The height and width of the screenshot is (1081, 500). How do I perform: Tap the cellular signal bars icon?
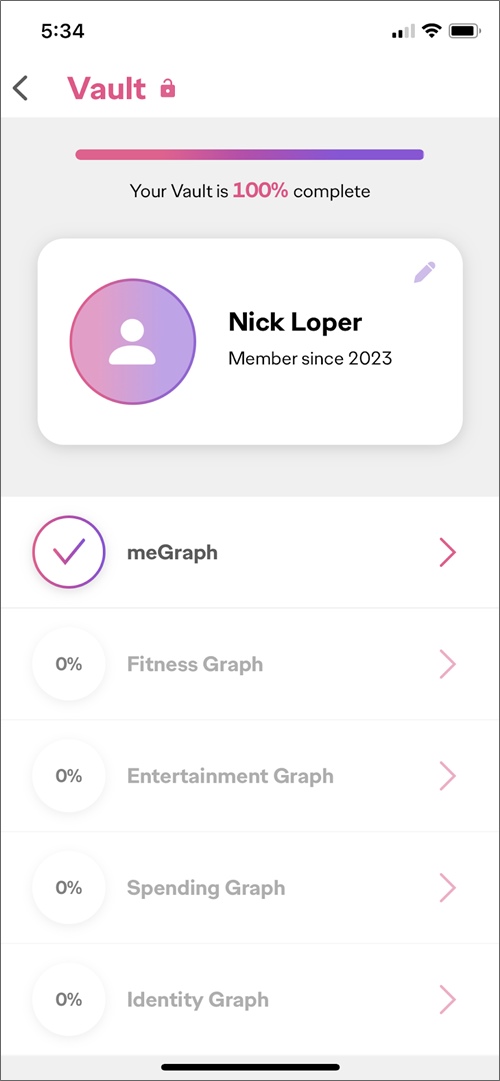403,32
